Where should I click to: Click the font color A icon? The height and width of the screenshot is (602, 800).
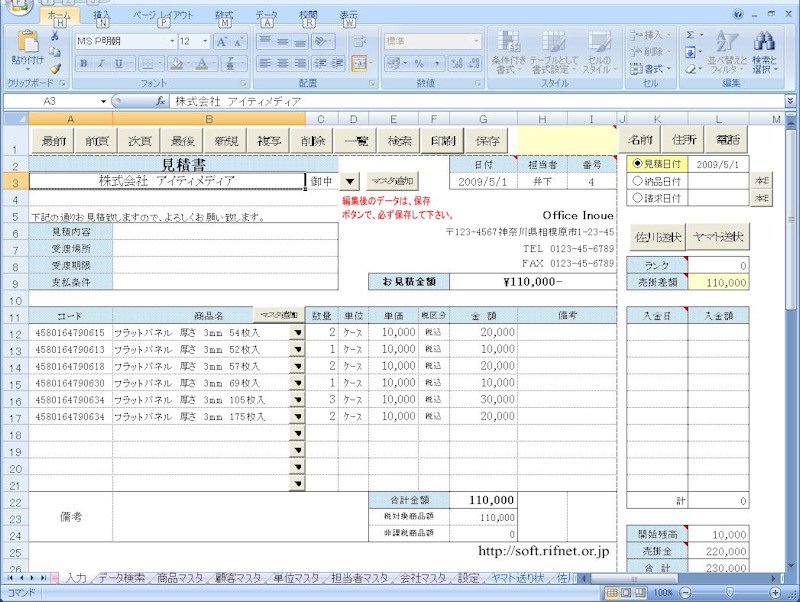pos(202,64)
